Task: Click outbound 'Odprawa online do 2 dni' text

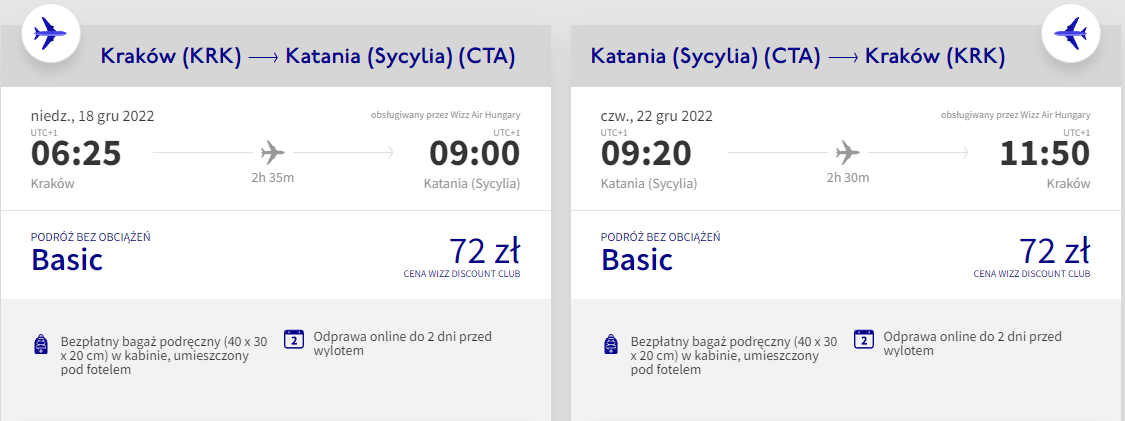Action: pos(403,344)
